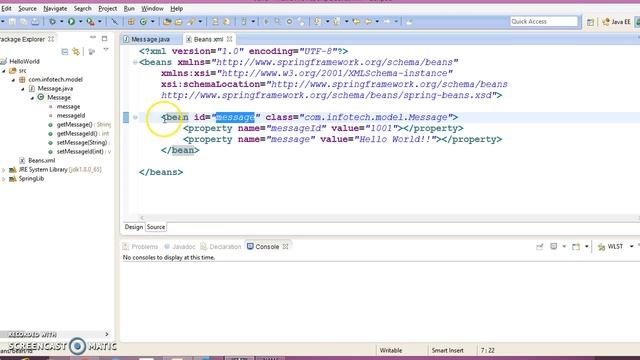Open the dropdown arrow next to Debug icon

click(x=61, y=21)
